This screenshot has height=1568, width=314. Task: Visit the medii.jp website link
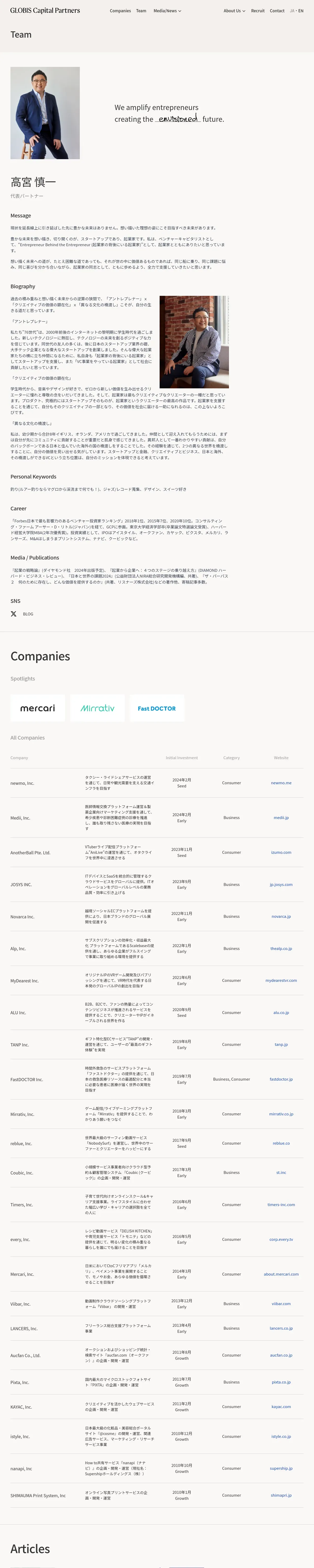point(281,817)
